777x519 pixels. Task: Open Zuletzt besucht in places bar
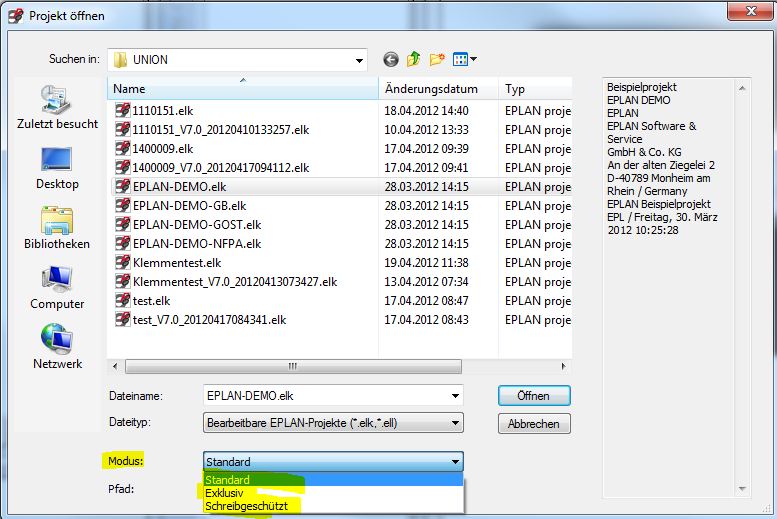(x=57, y=107)
